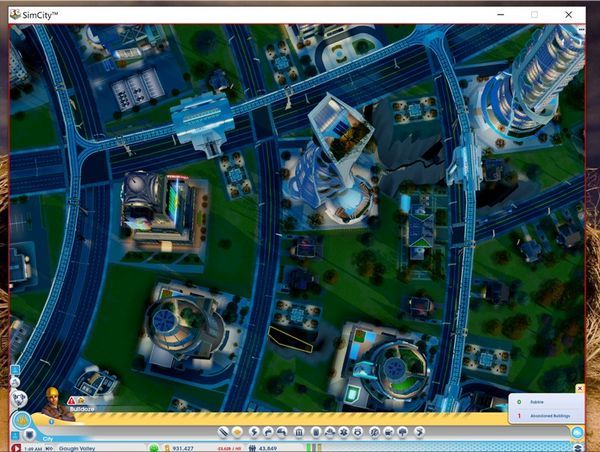Open the Power lightning-bolt menu
The height and width of the screenshot is (452, 600).
pyautogui.click(x=254, y=432)
